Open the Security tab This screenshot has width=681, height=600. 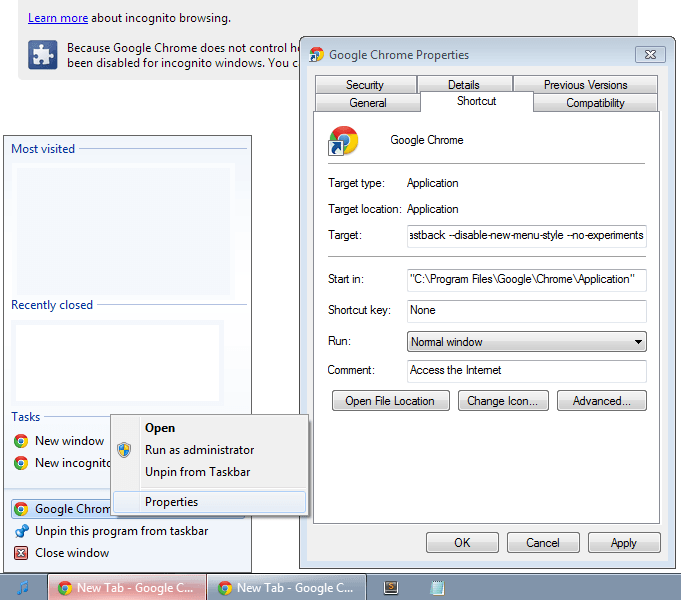(x=365, y=85)
